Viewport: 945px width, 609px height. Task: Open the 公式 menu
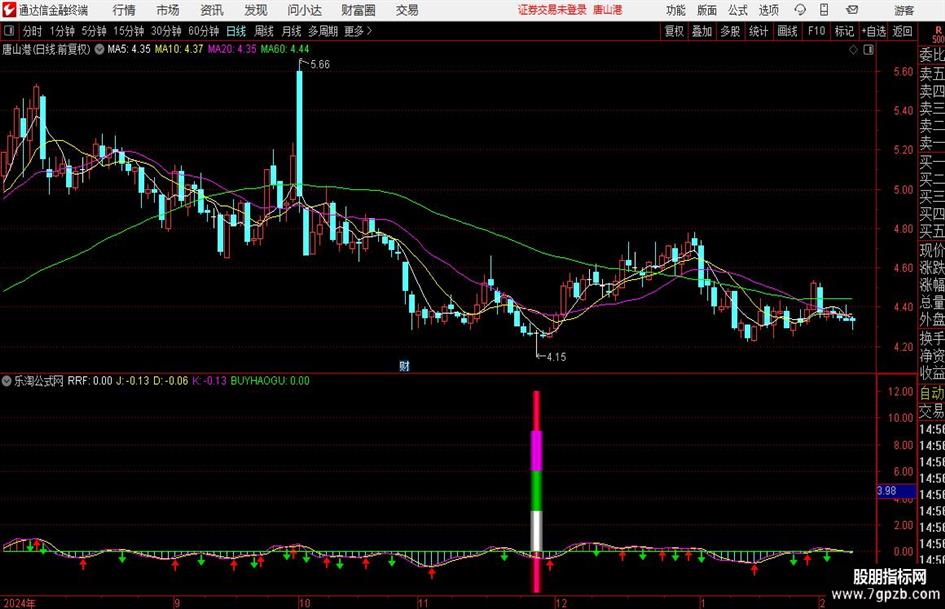(x=738, y=10)
